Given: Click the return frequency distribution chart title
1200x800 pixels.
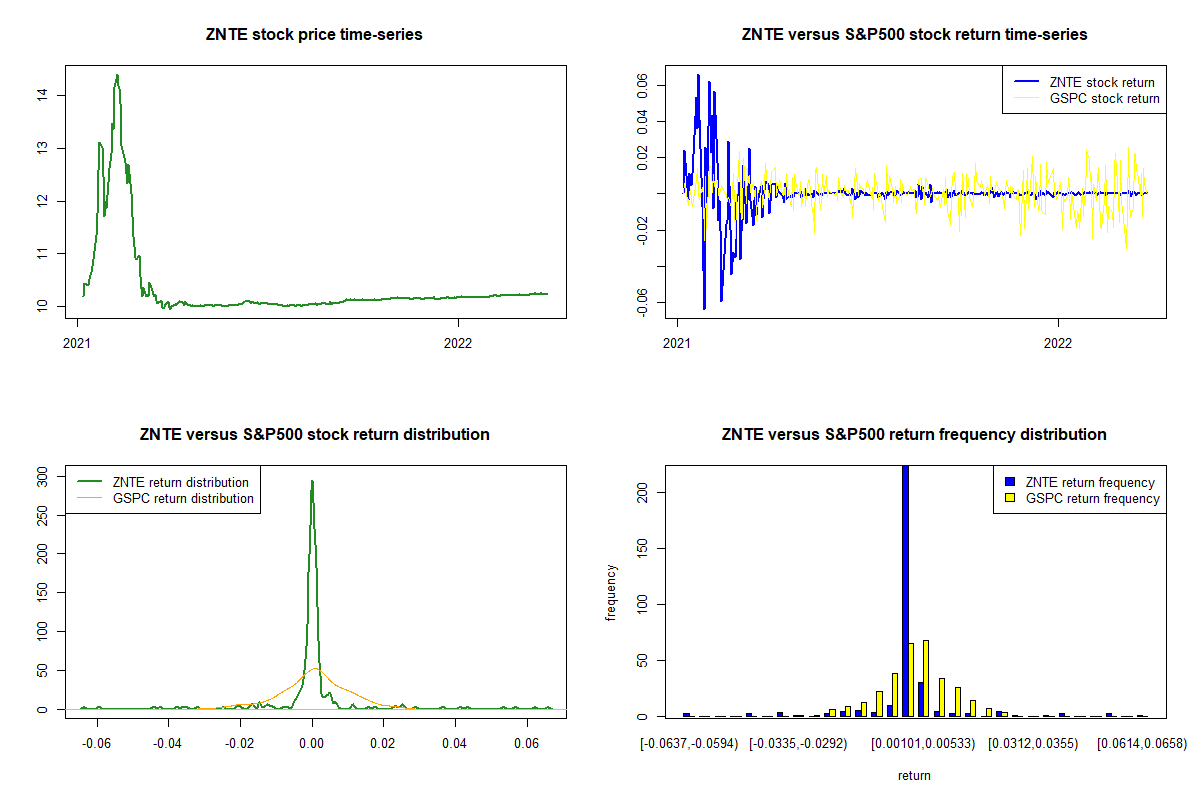Looking at the screenshot, I should coord(914,435).
